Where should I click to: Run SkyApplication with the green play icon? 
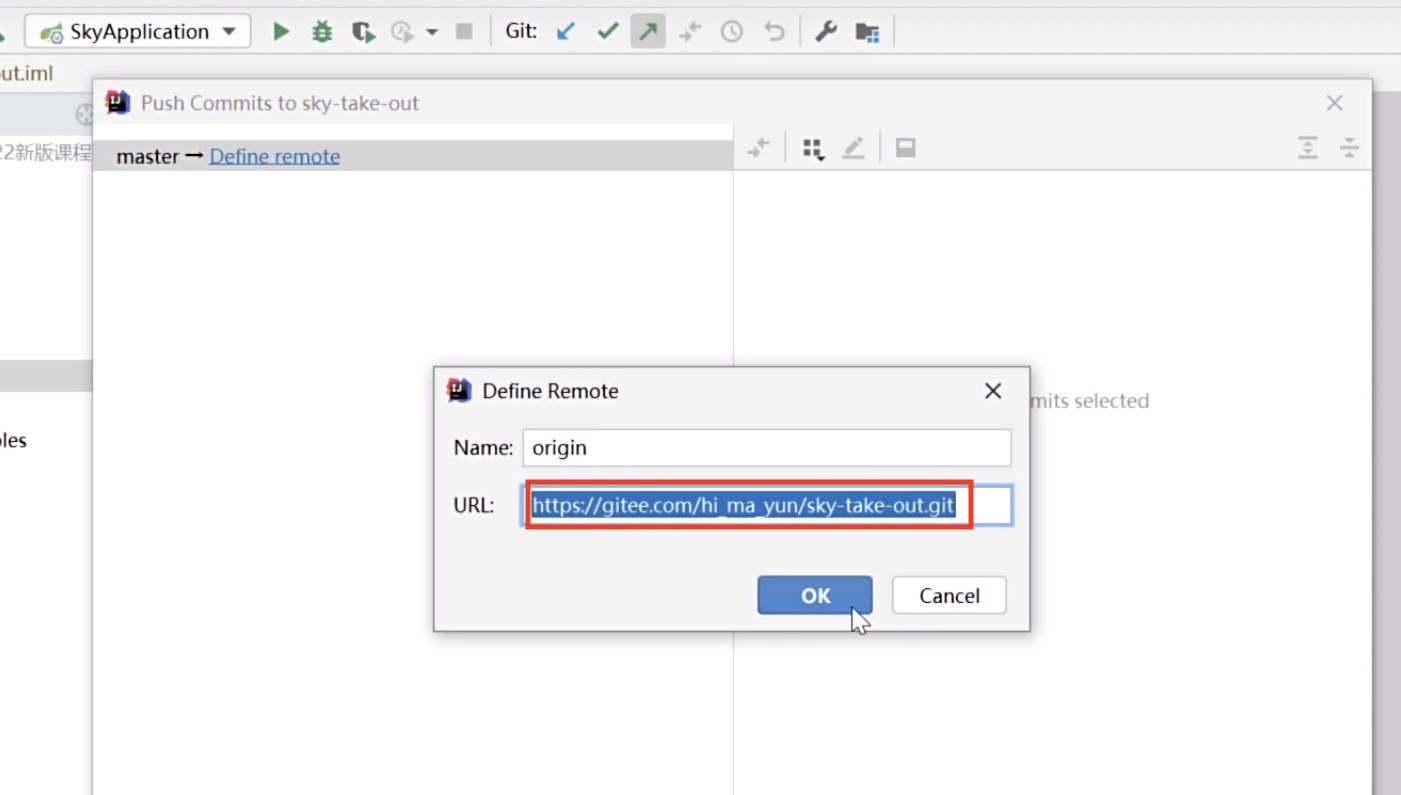pos(281,31)
